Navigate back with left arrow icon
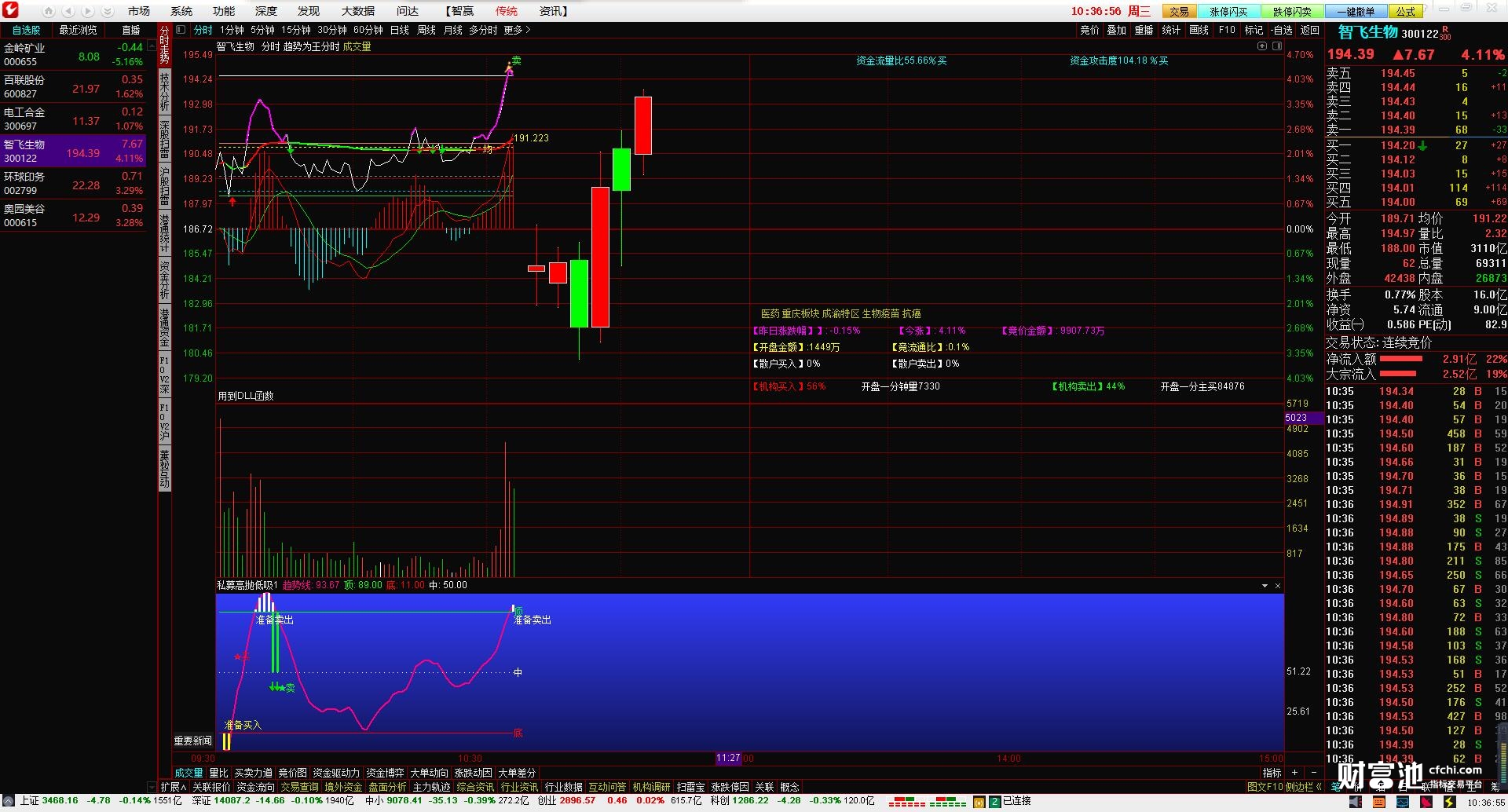Image resolution: width=1508 pixels, height=812 pixels. (x=68, y=11)
